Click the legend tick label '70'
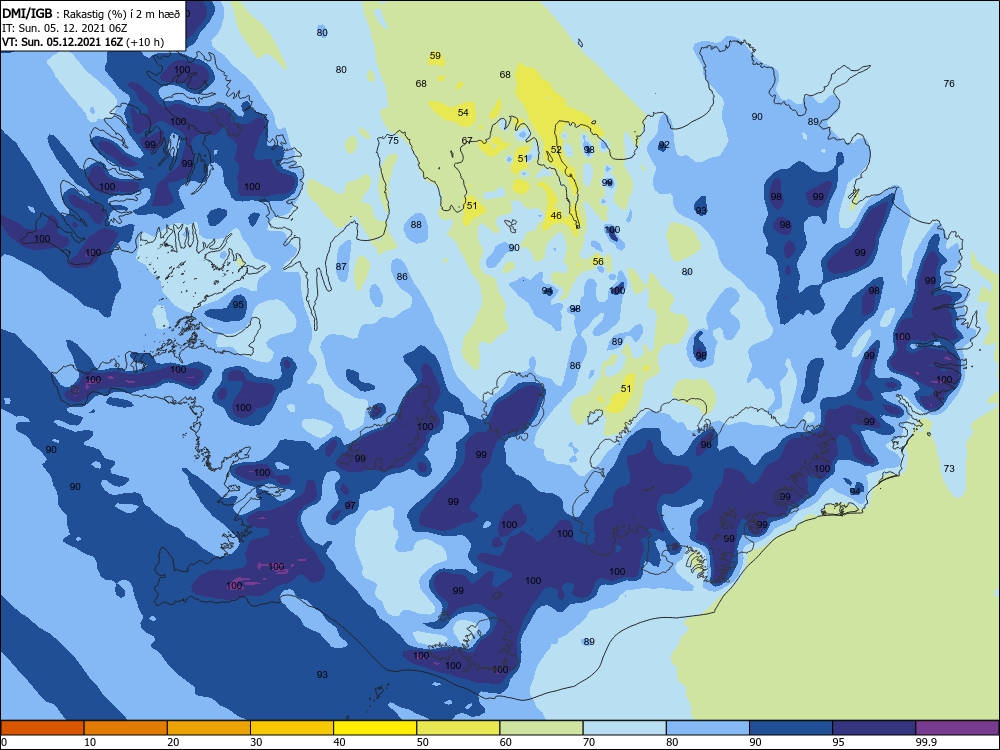This screenshot has height=750, width=1000. 589,742
